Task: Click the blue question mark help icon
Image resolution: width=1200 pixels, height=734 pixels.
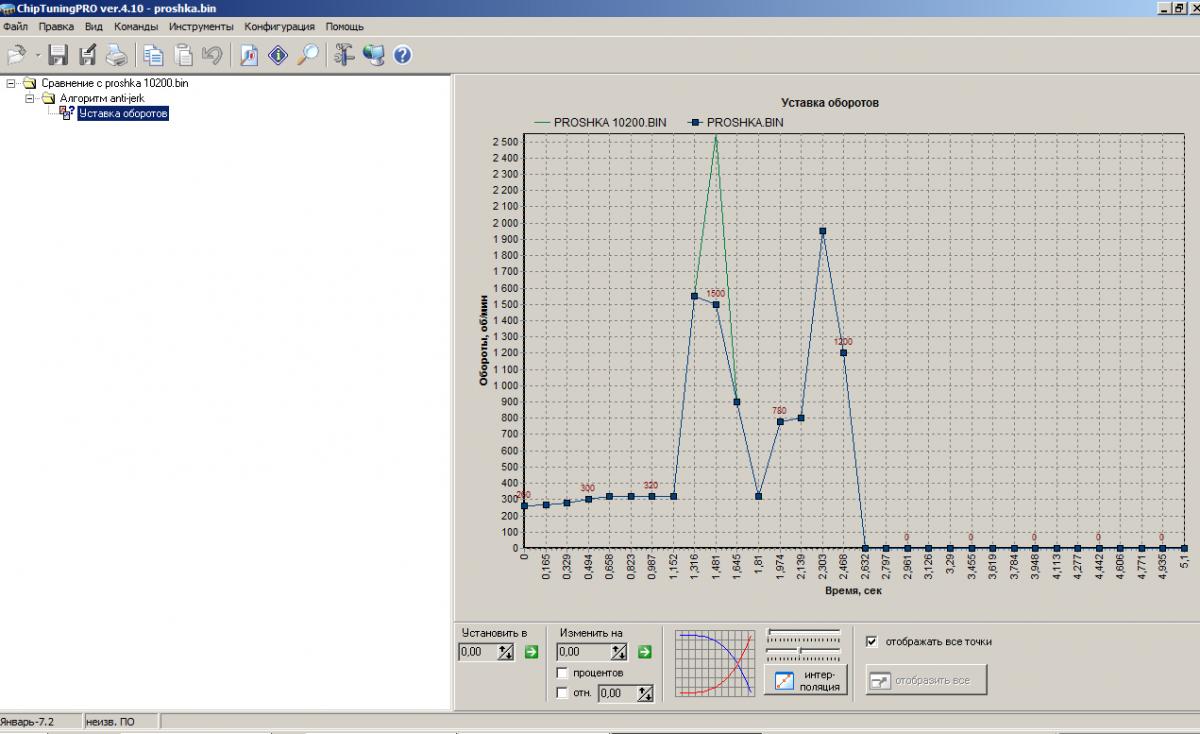Action: coord(402,55)
